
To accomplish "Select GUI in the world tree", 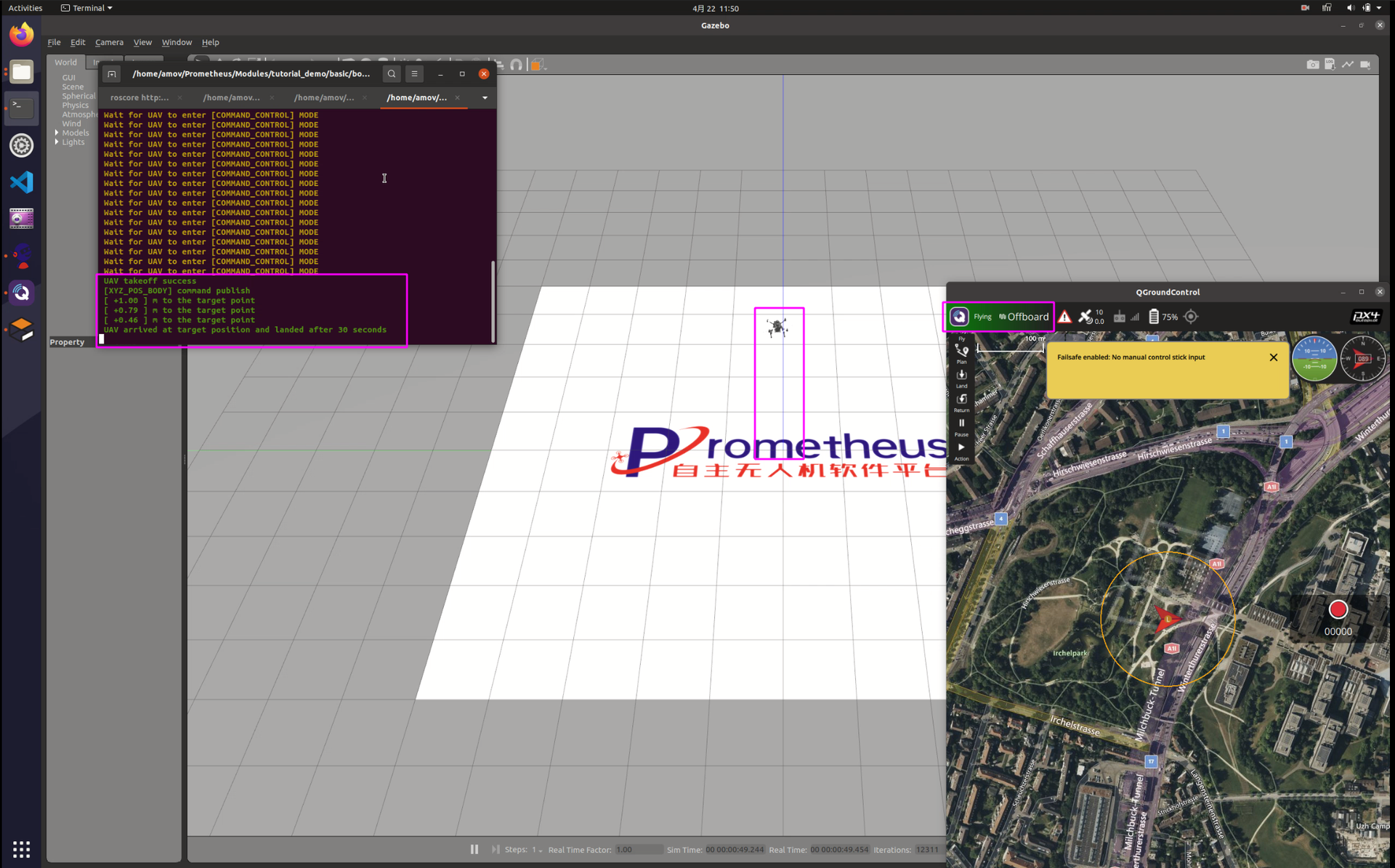I will click(68, 78).
